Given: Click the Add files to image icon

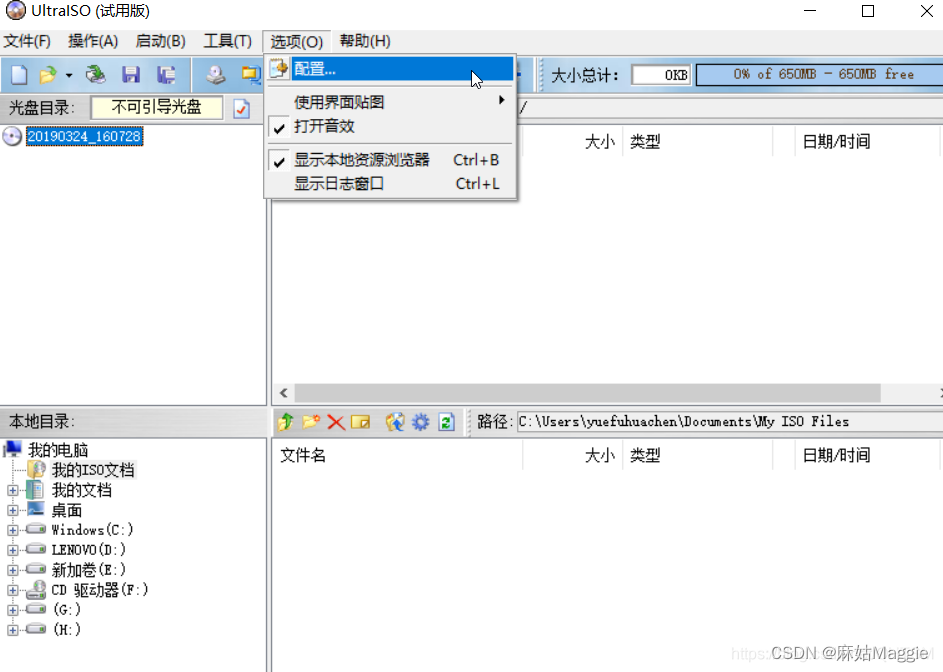Looking at the screenshot, I should (395, 422).
